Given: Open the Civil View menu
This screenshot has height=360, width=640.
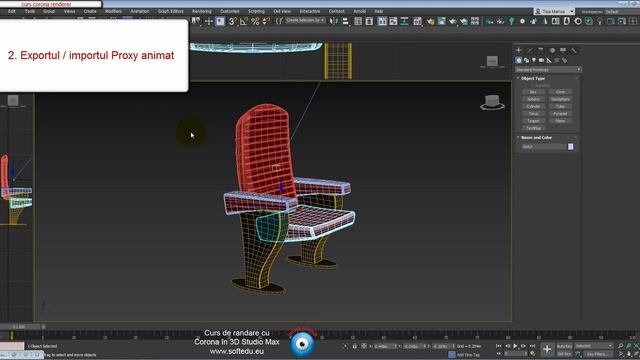Looking at the screenshot, I should pos(282,11).
